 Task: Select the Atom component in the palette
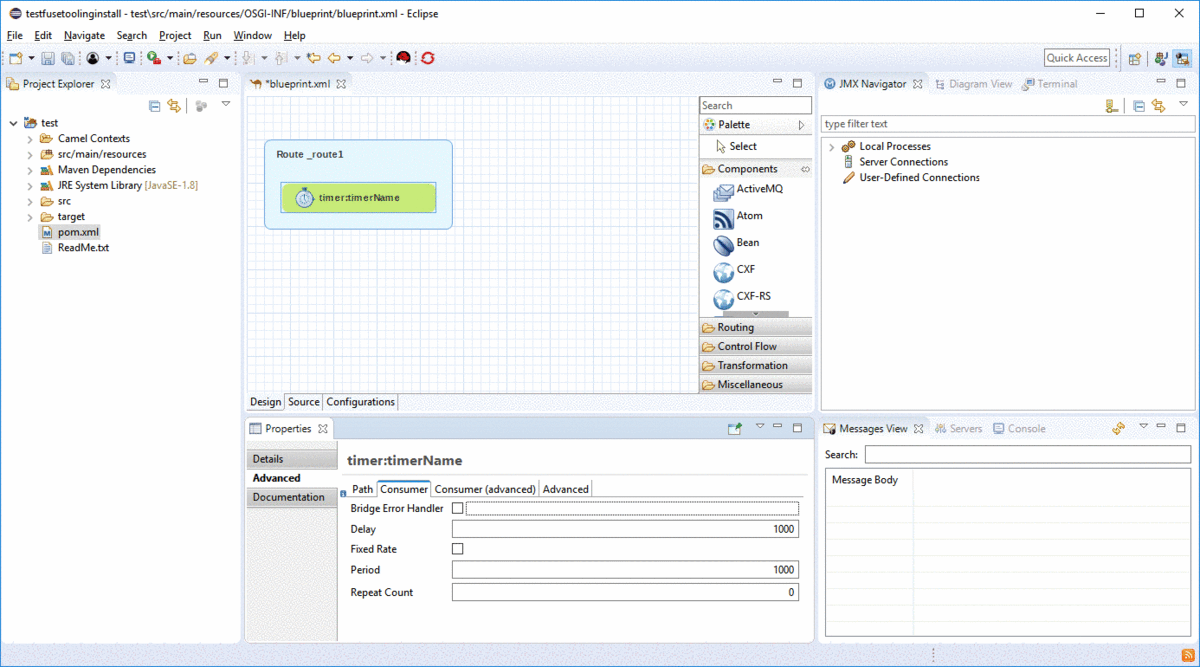tap(738, 216)
